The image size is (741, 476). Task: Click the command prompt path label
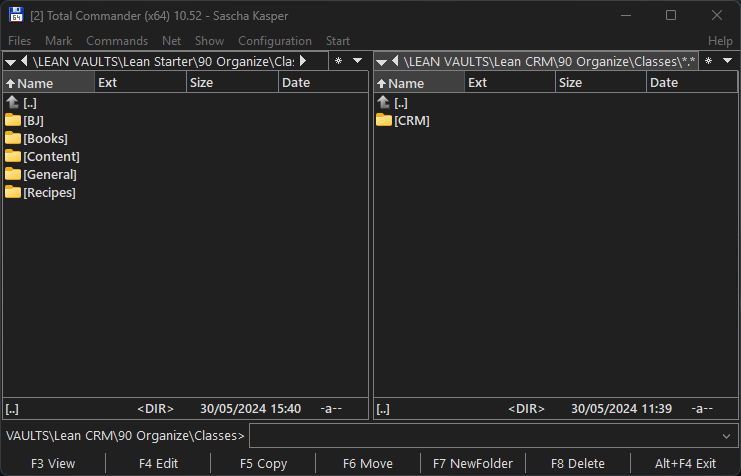point(125,435)
